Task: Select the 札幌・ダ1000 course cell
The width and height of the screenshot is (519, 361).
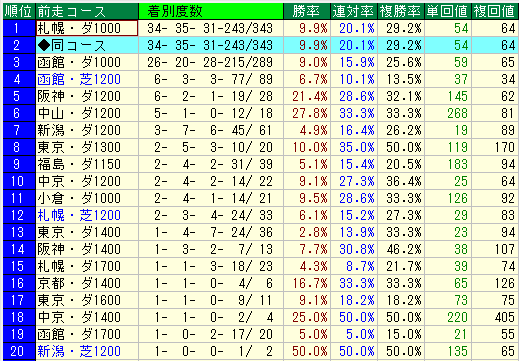Action: (87, 28)
